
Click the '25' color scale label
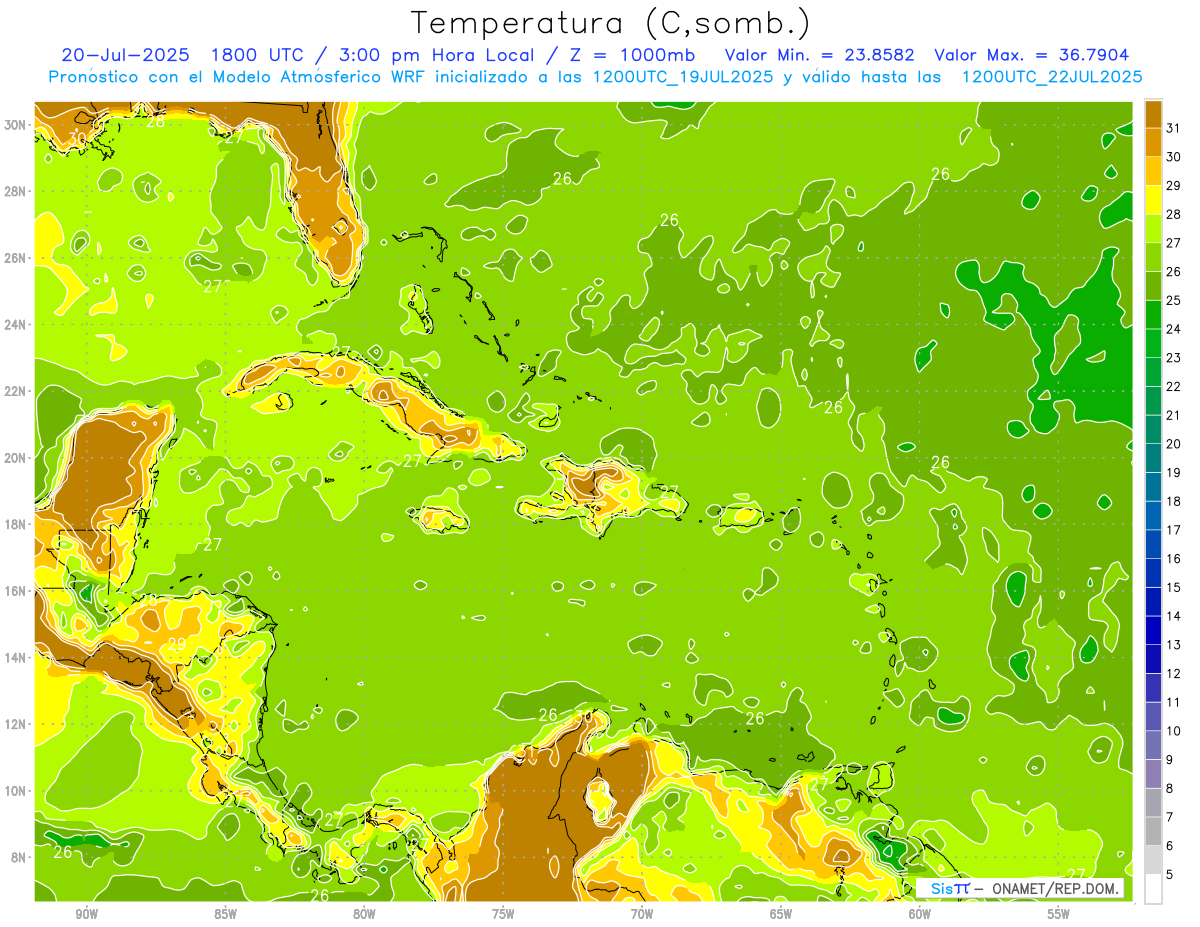tap(1174, 300)
